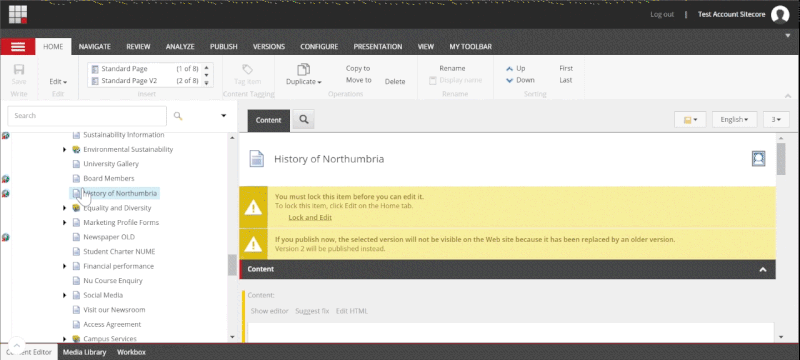Image resolution: width=800 pixels, height=360 pixels.
Task: Open the version 3 dropdown
Action: coord(776,119)
